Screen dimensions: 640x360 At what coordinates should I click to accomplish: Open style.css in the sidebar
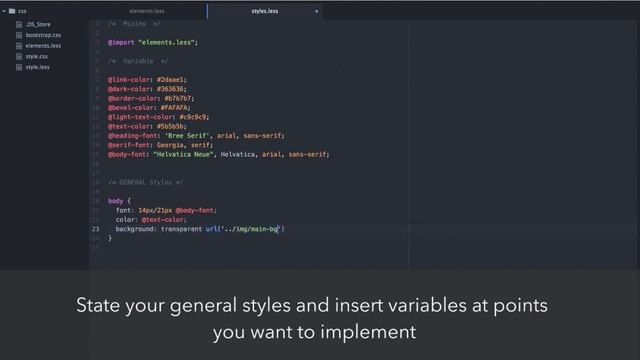pyautogui.click(x=37, y=56)
